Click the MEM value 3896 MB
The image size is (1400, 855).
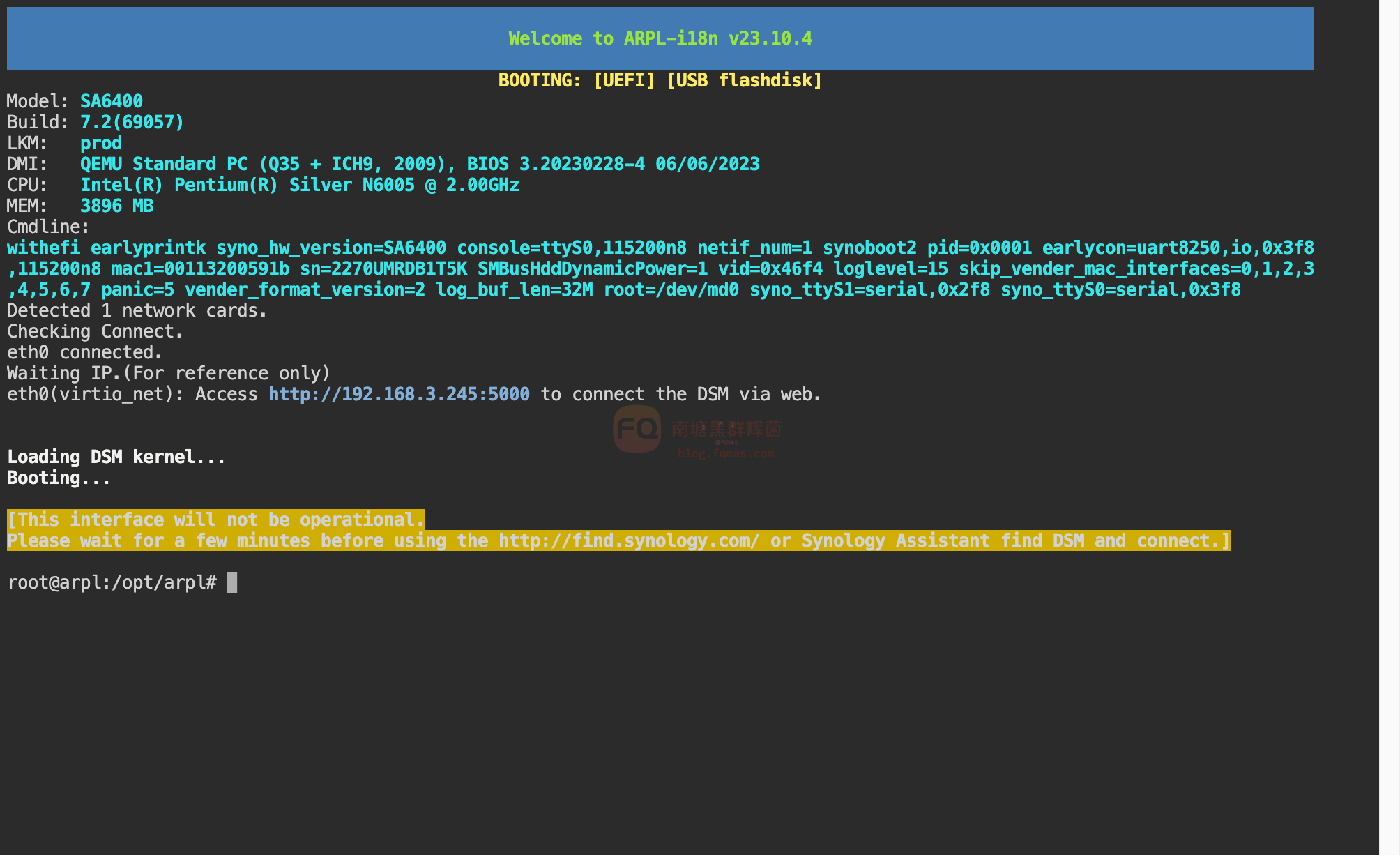[116, 206]
